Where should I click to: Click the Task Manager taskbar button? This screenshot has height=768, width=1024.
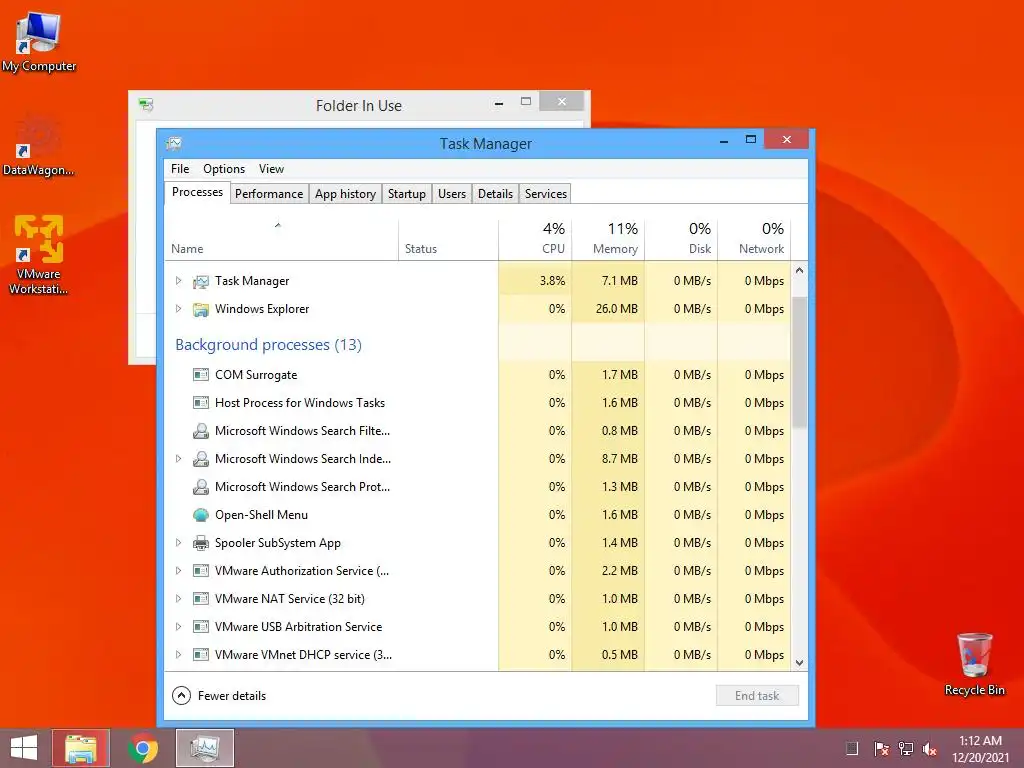click(204, 748)
